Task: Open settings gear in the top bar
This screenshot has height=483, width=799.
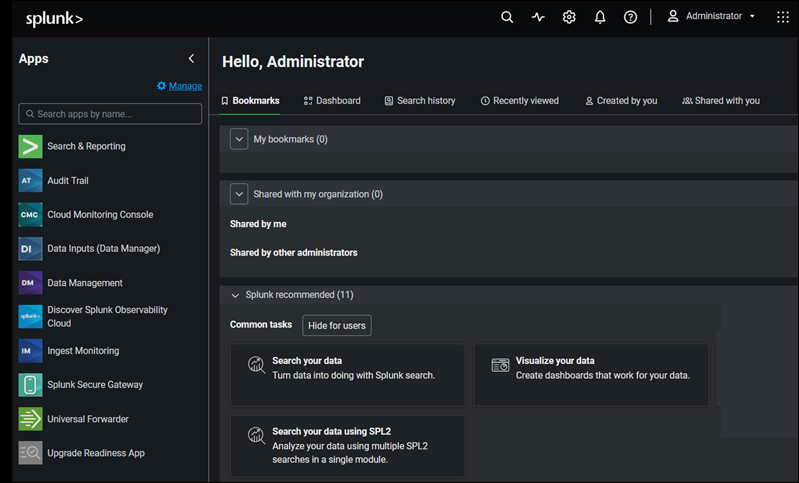Action: pyautogui.click(x=569, y=17)
